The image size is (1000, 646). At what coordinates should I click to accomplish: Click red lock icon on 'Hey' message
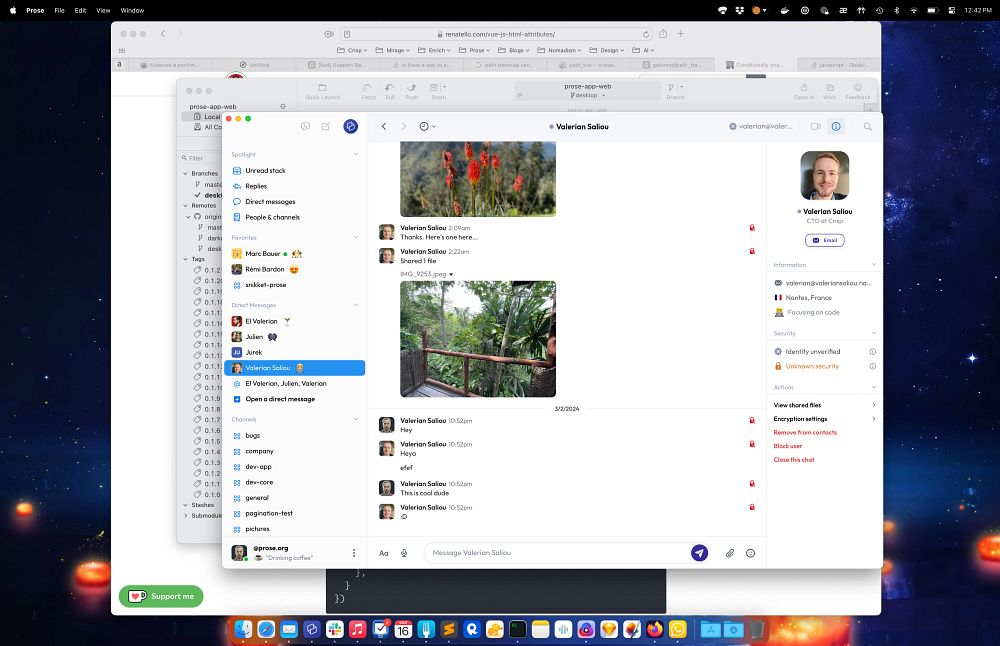pos(752,420)
